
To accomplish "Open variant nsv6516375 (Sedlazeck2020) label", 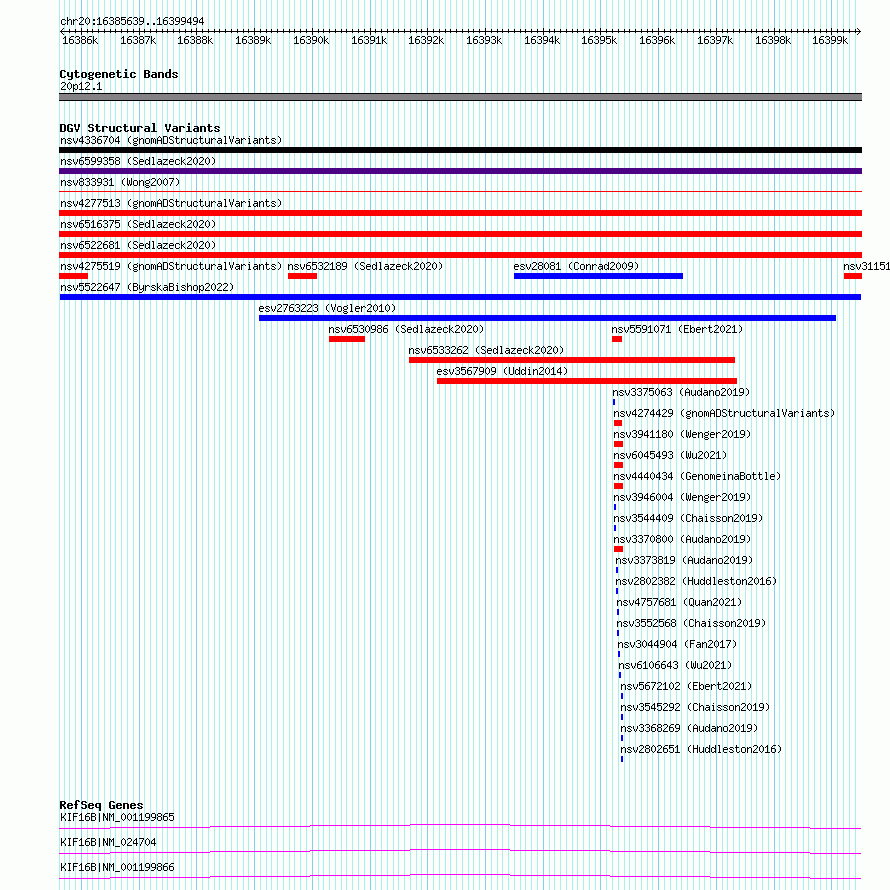I will tap(138, 224).
